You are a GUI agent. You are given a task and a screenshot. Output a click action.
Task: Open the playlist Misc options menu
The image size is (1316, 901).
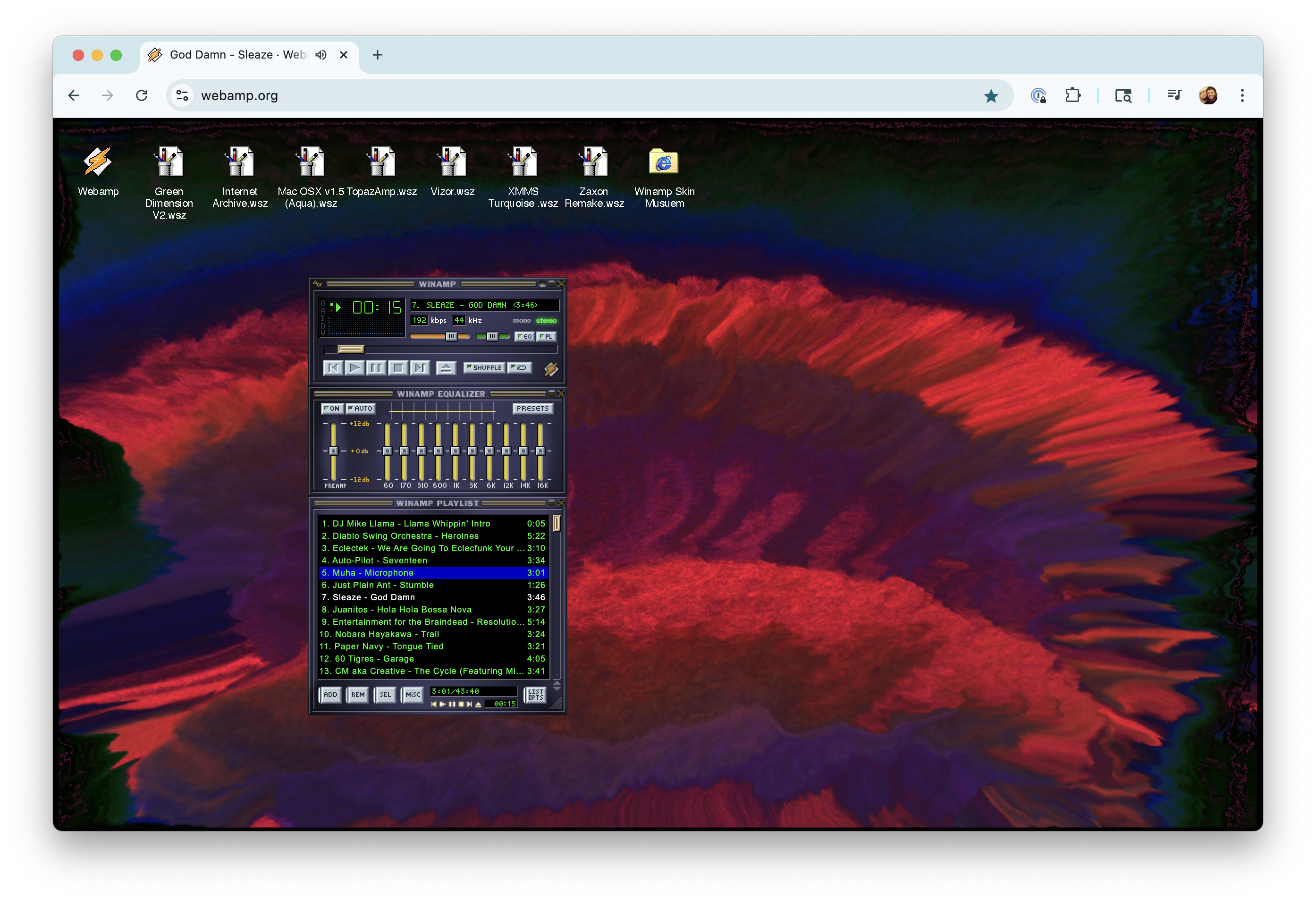pyautogui.click(x=413, y=695)
